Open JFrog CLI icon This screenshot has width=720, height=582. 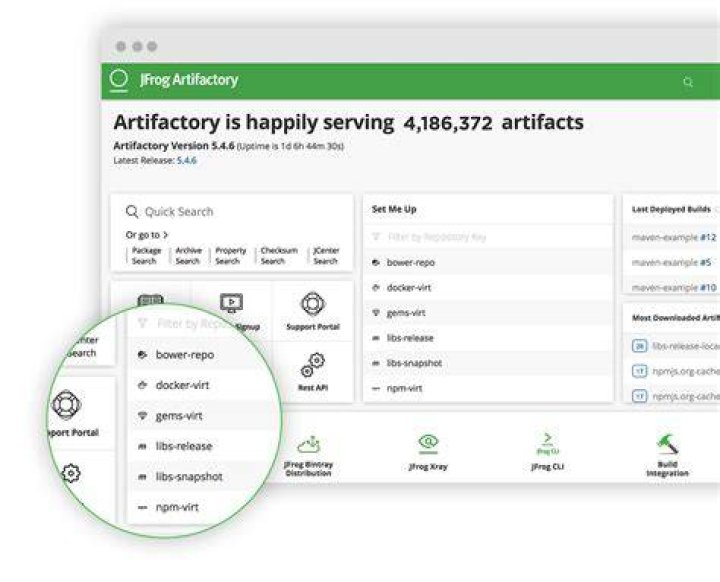tap(547, 444)
